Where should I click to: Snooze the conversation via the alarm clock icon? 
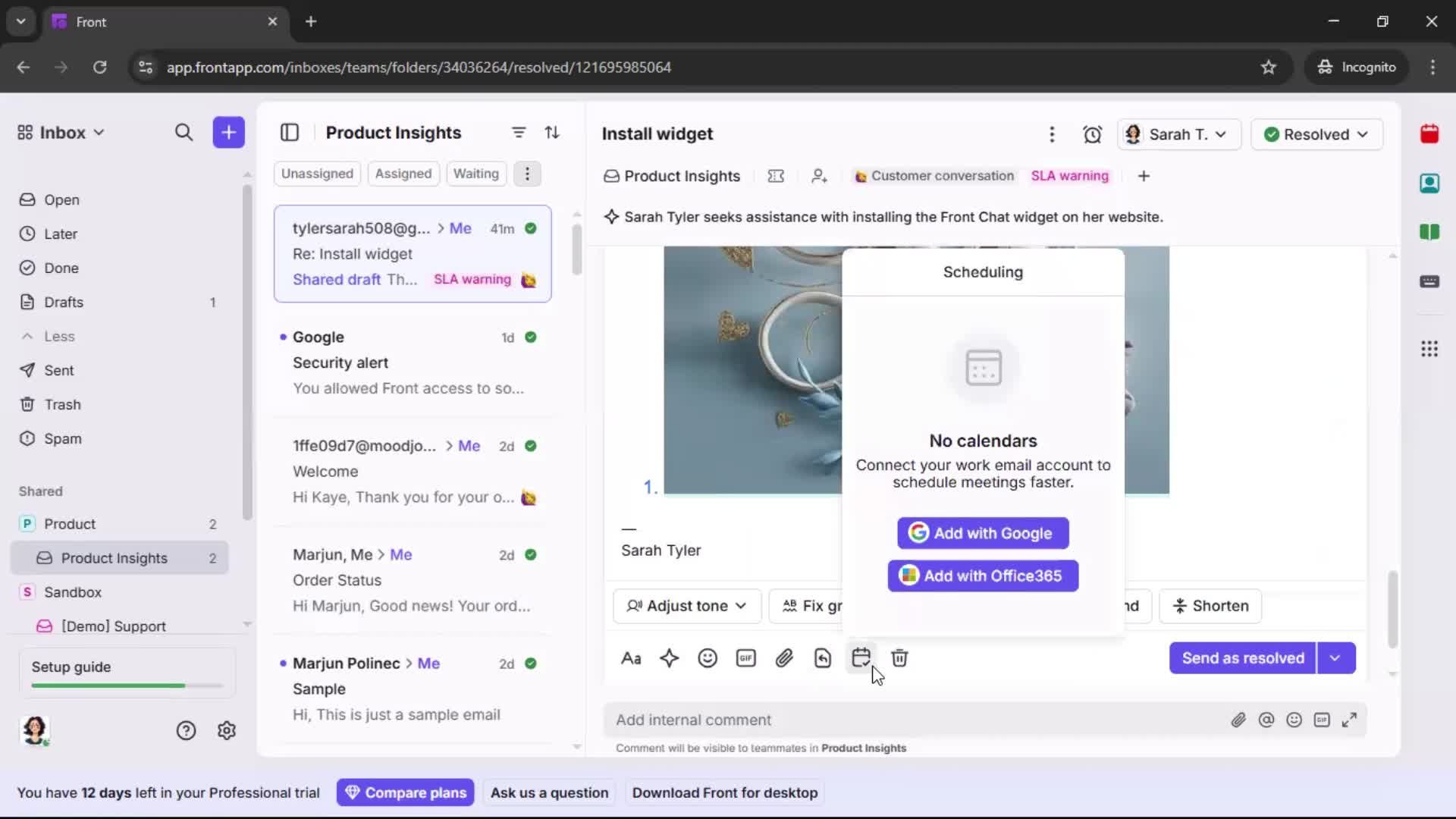tap(1093, 134)
